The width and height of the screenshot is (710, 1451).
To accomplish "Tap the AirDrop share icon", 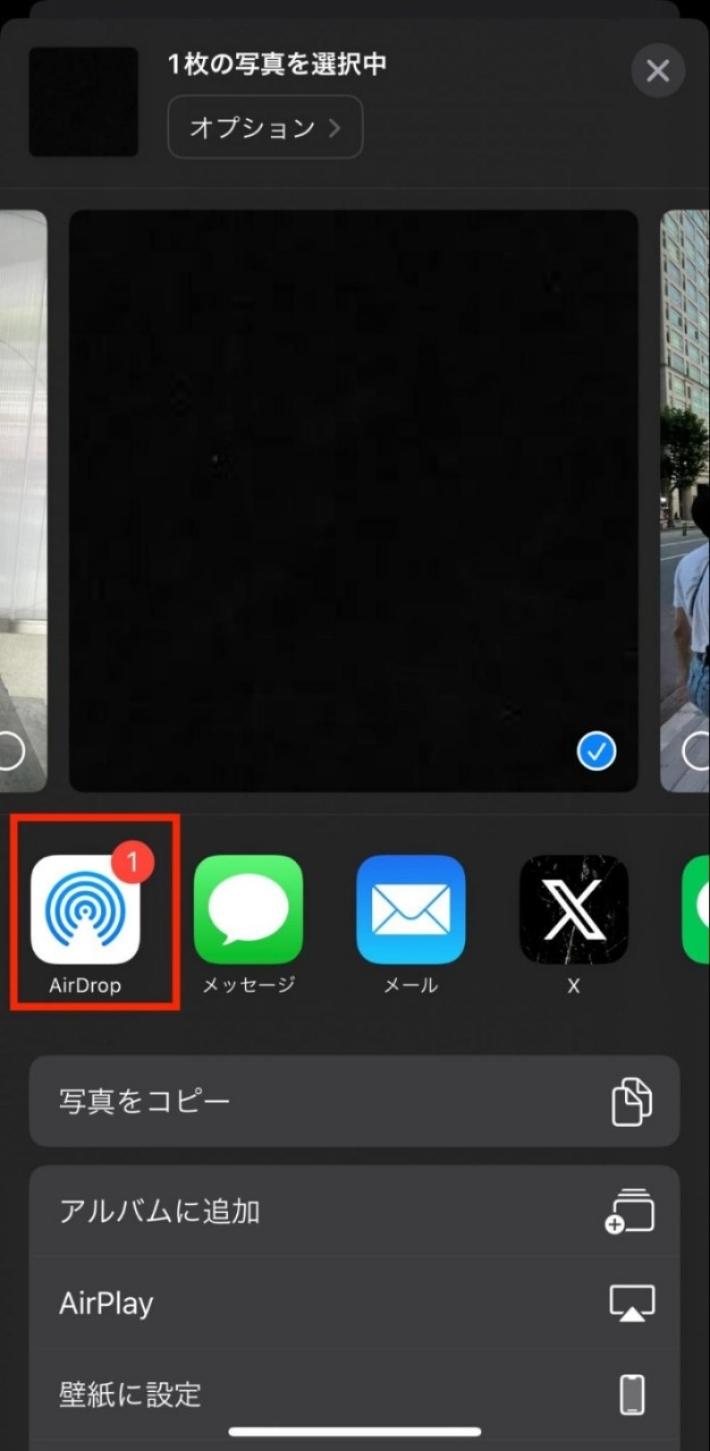I will click(x=85, y=910).
